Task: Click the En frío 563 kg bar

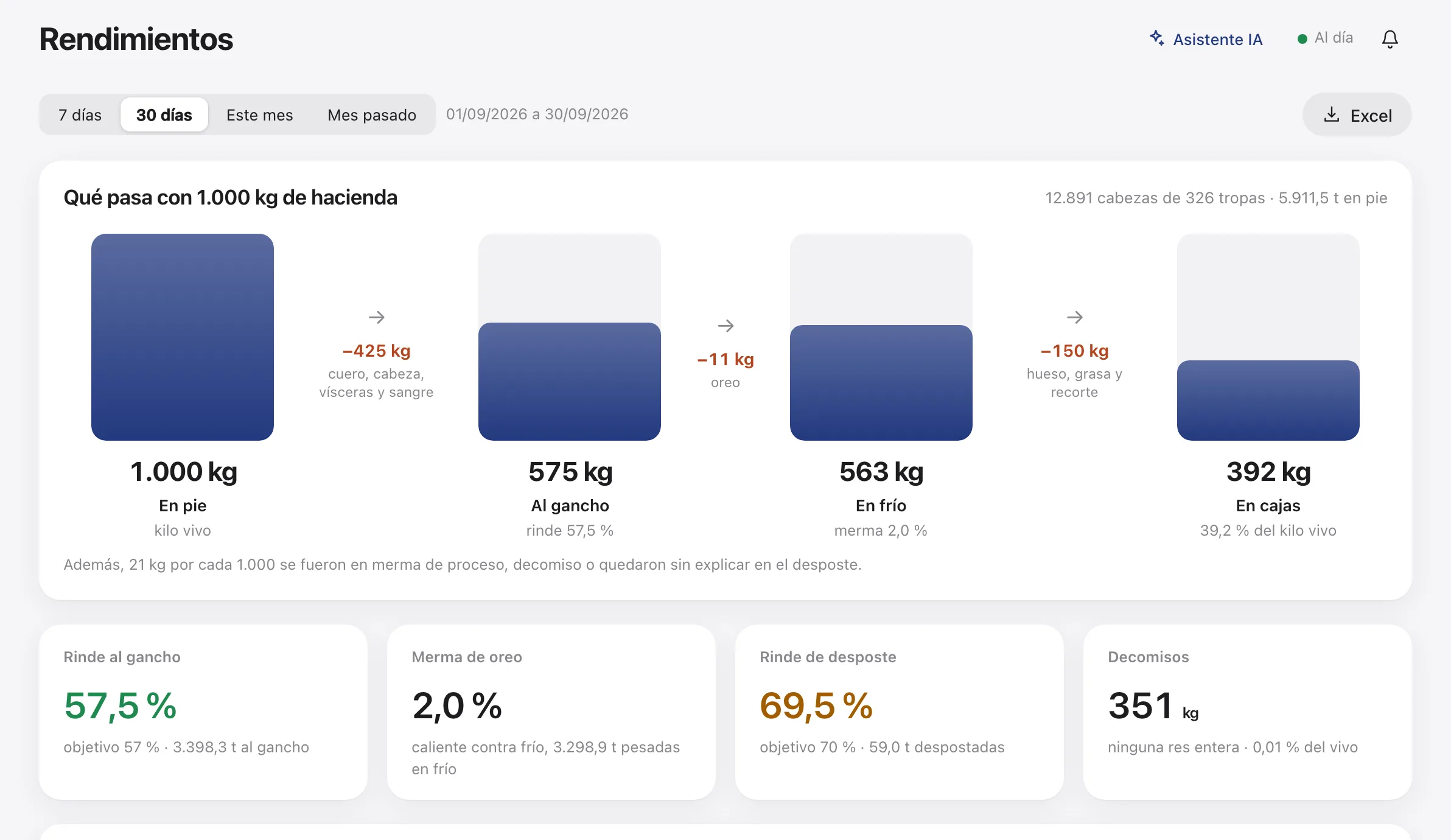Action: (x=881, y=383)
